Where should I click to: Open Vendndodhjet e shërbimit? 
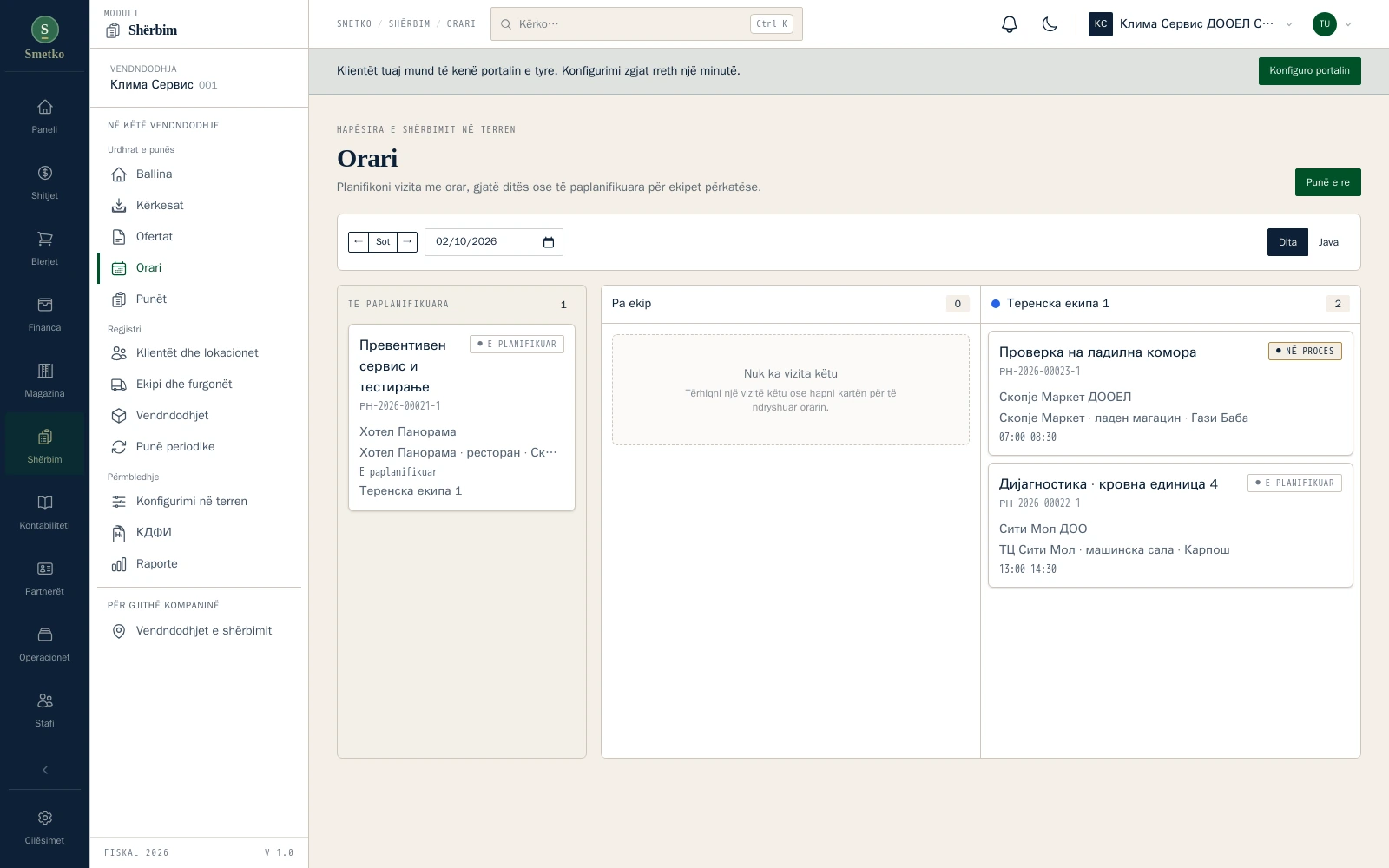coord(199,631)
